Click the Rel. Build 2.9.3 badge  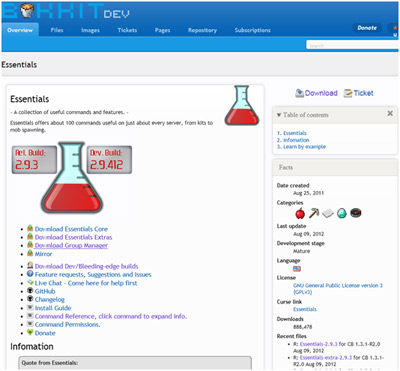[34, 160]
